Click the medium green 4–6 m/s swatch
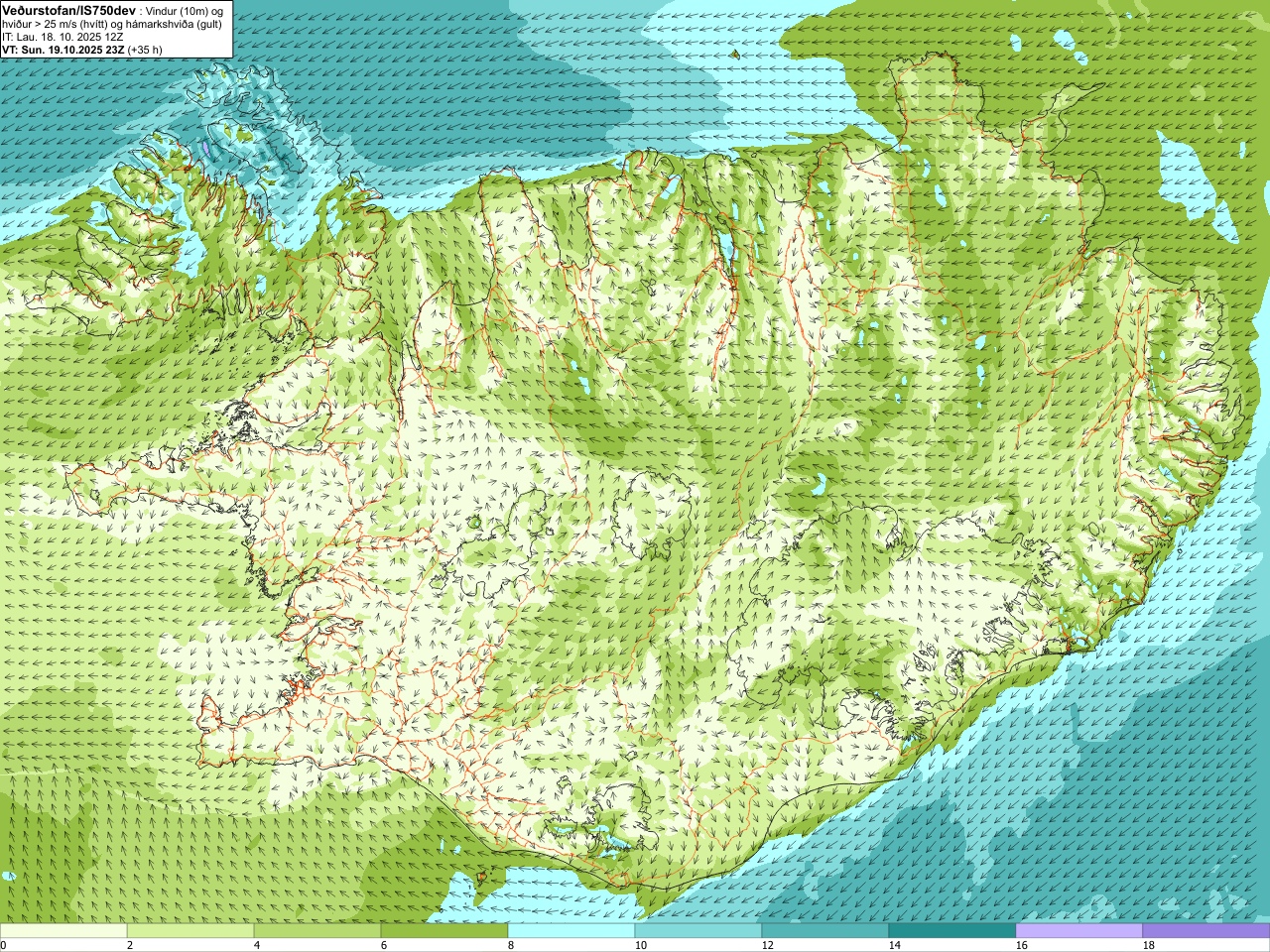 317,931
